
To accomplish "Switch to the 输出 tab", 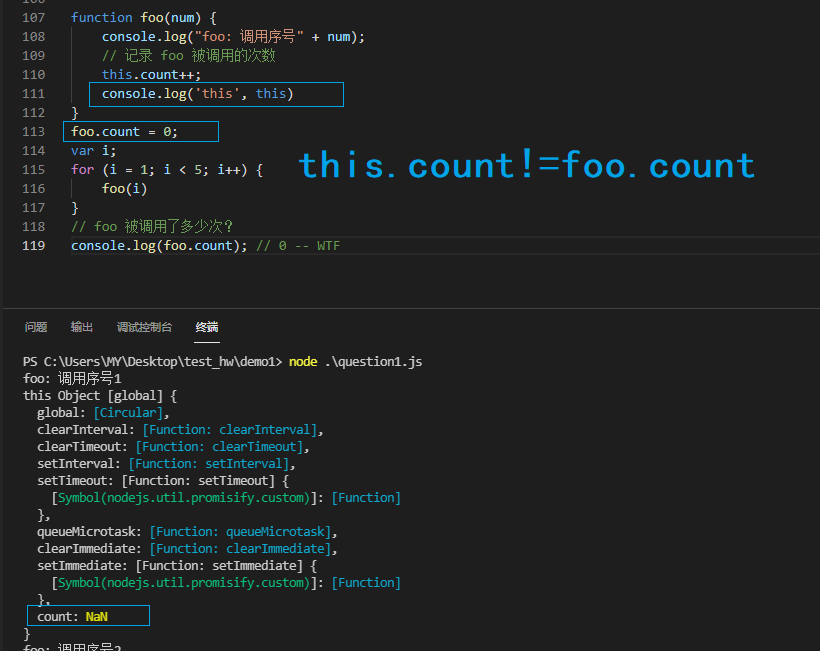I will 82,327.
